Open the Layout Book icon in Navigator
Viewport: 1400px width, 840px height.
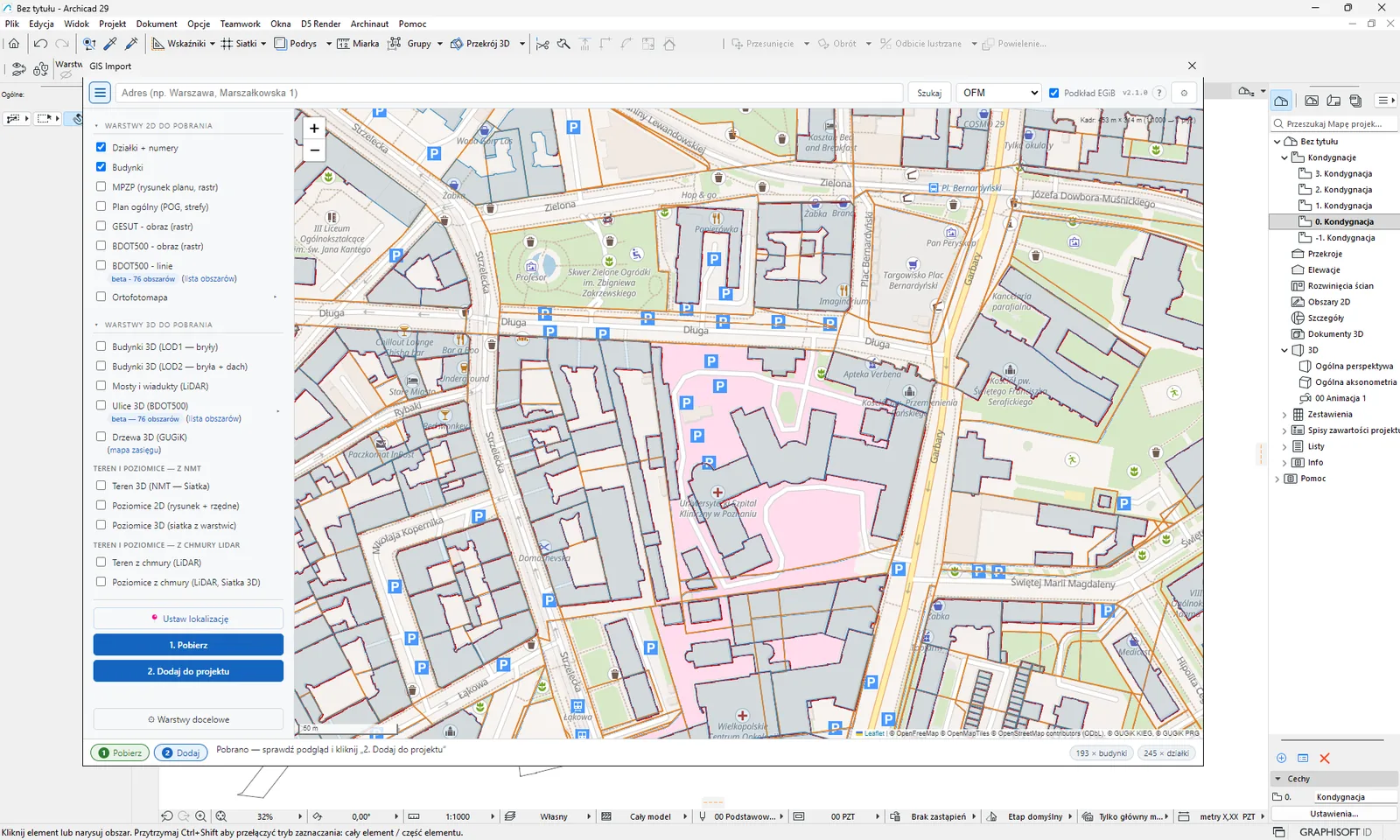click(x=1333, y=101)
